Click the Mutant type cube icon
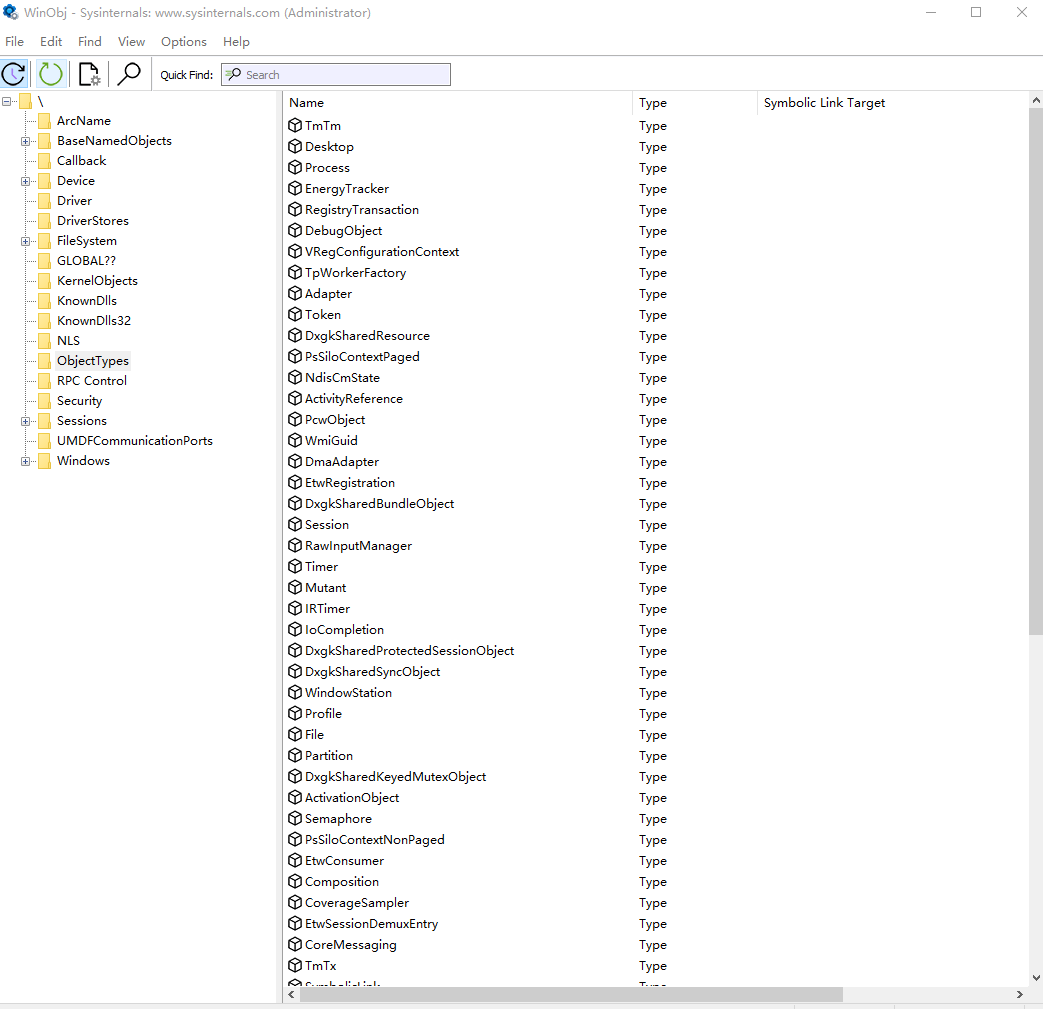The image size is (1043, 1009). (295, 587)
